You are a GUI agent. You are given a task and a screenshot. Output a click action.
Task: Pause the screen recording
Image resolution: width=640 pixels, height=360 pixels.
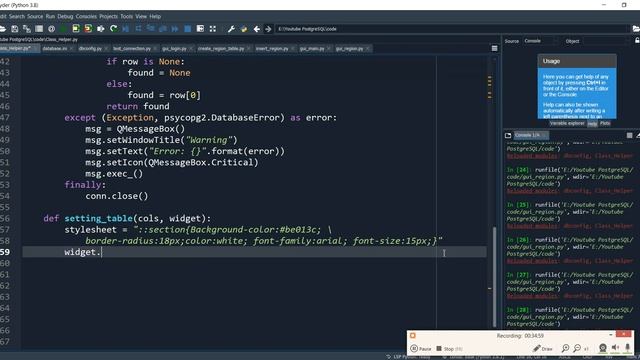point(421,349)
